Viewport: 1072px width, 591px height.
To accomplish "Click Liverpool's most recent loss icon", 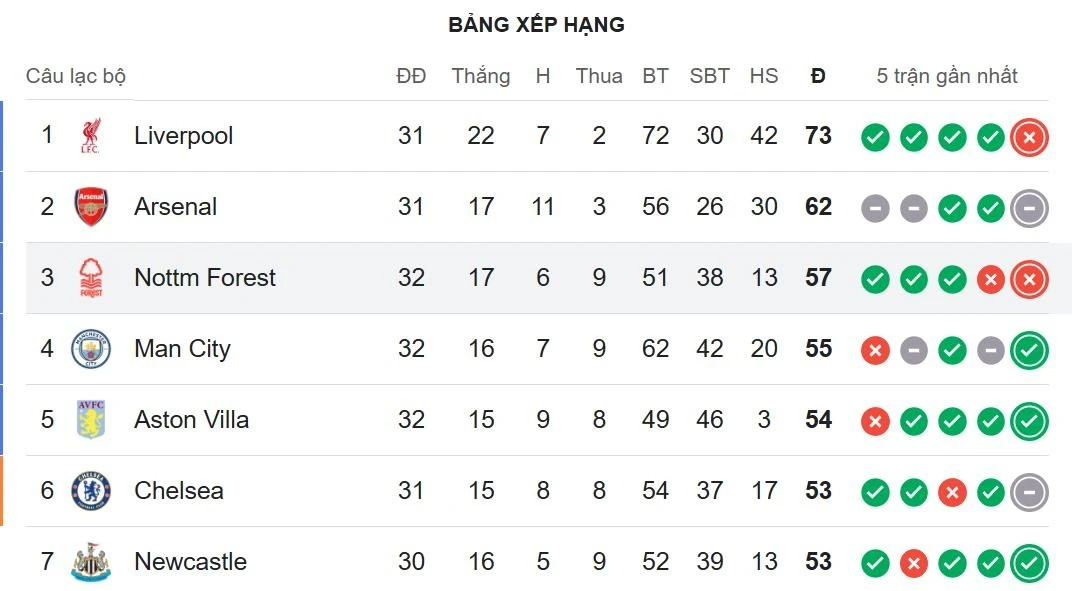I will (x=1029, y=137).
